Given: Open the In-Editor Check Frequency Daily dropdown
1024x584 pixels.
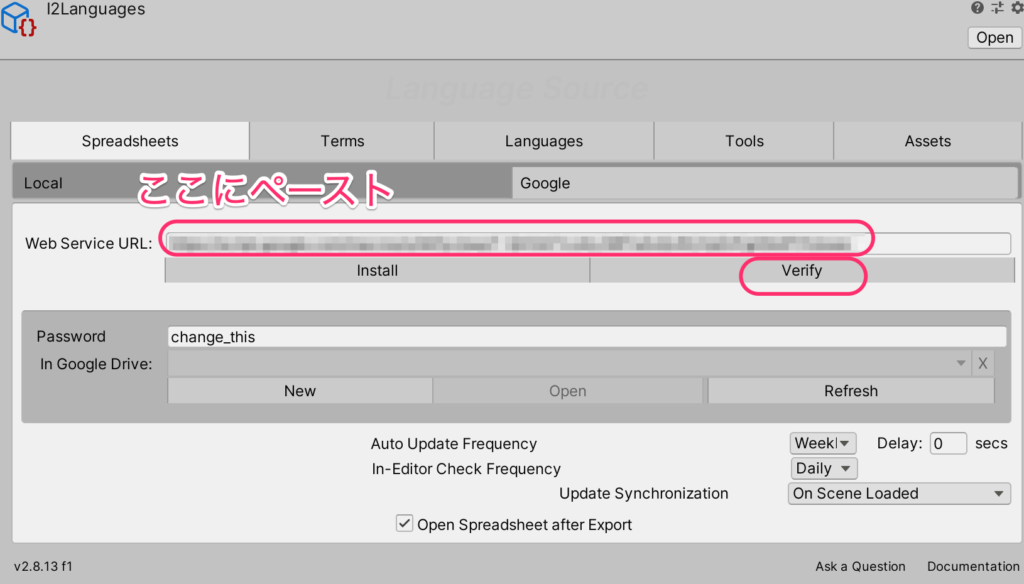Looking at the screenshot, I should coord(823,468).
